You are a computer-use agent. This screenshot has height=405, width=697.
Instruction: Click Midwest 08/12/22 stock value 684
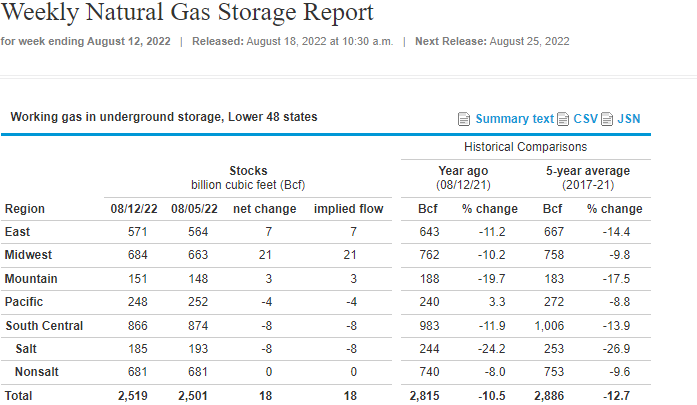[x=138, y=255]
